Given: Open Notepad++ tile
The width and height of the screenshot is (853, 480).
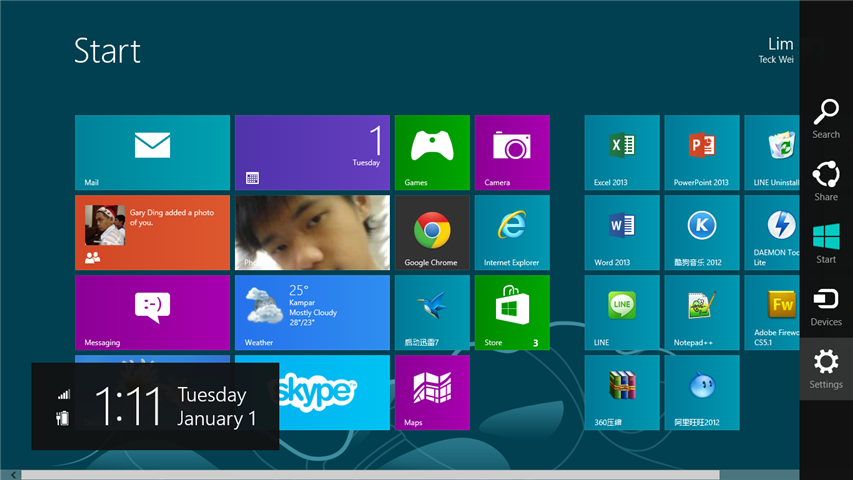Looking at the screenshot, I should click(702, 312).
